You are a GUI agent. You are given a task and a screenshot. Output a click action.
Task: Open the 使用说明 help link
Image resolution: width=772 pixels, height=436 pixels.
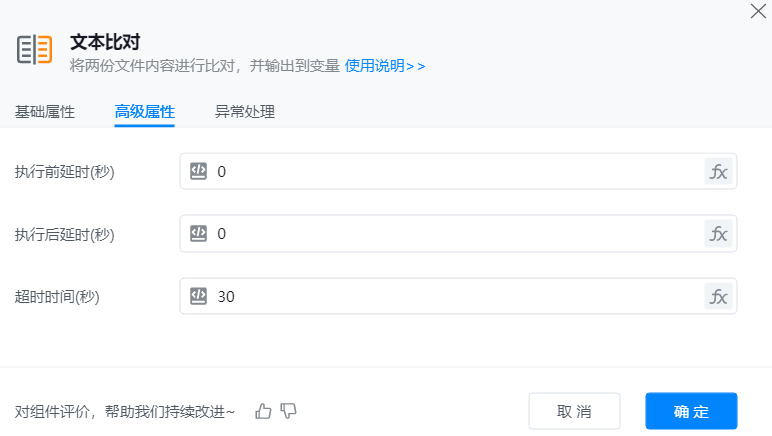pos(385,66)
